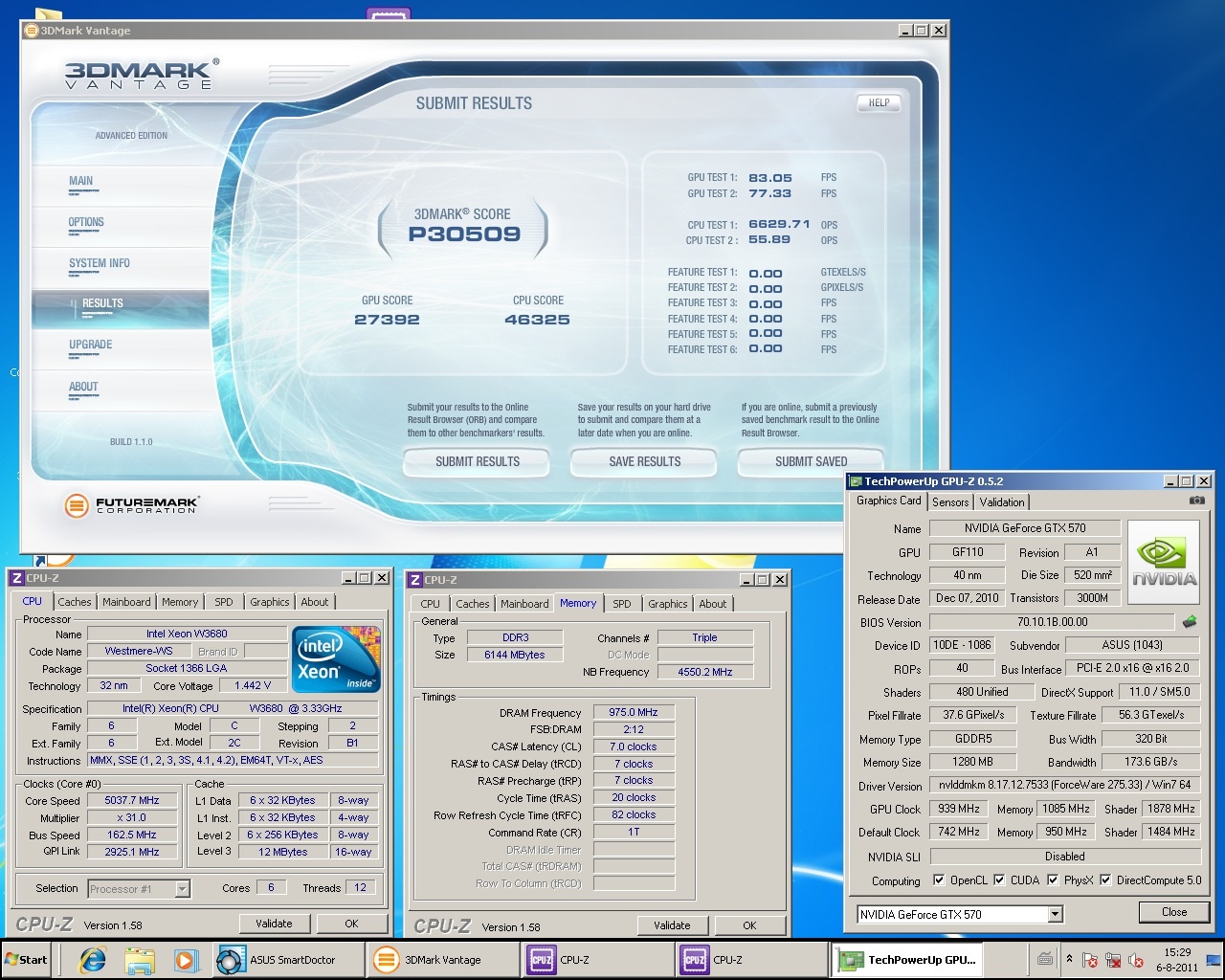Click TechPowerUp GPU-Z taskbar button
This screenshot has width=1225, height=980.
[x=905, y=960]
